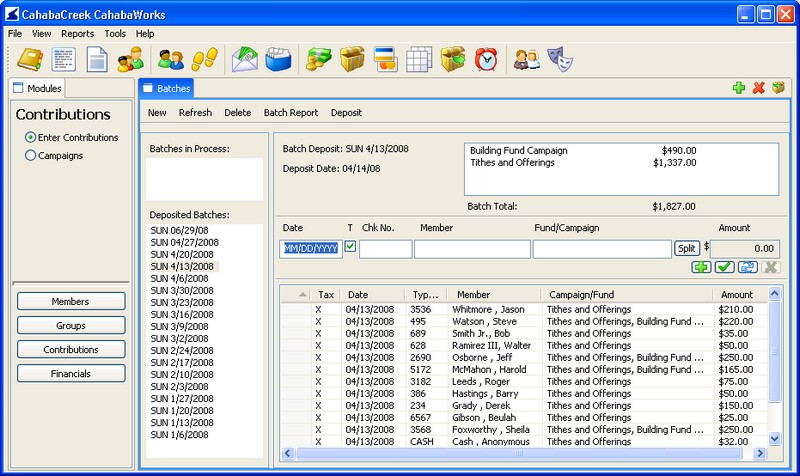Click the green plus icon in tab bar

[738, 89]
